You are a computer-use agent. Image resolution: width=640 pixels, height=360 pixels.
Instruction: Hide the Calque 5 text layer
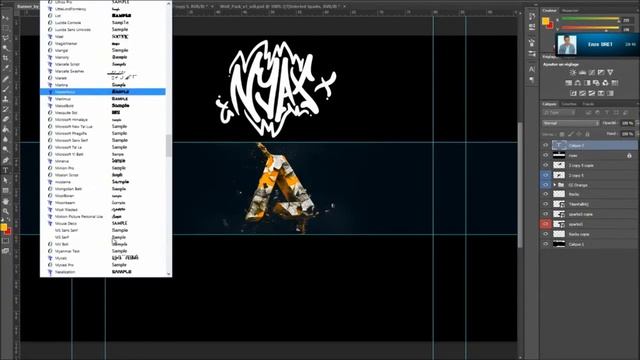[546, 145]
